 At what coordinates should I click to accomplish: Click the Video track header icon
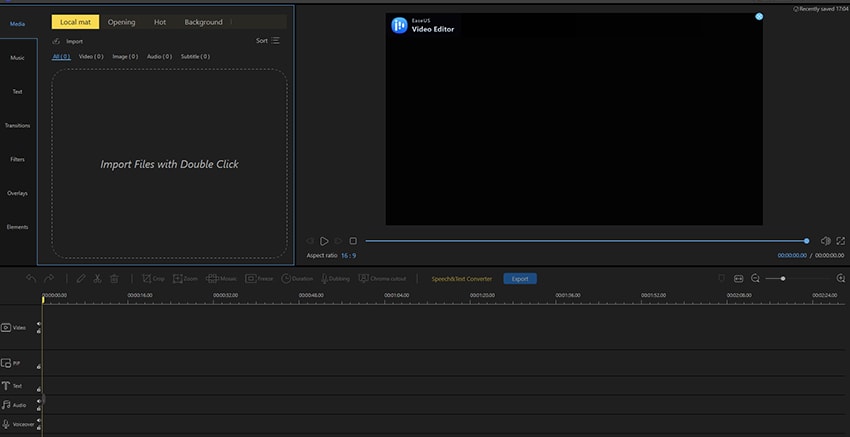click(6, 327)
